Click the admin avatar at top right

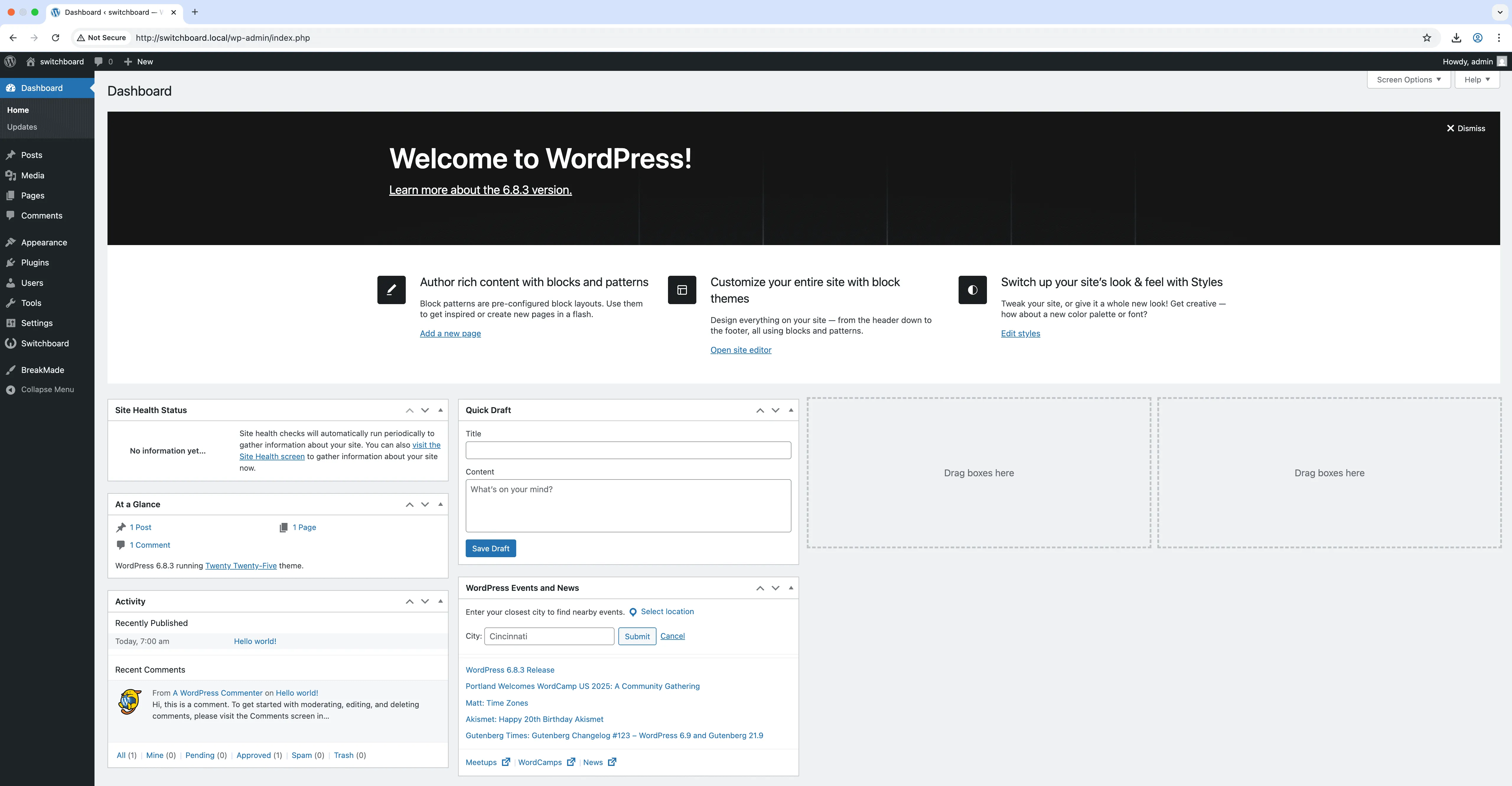click(x=1501, y=61)
